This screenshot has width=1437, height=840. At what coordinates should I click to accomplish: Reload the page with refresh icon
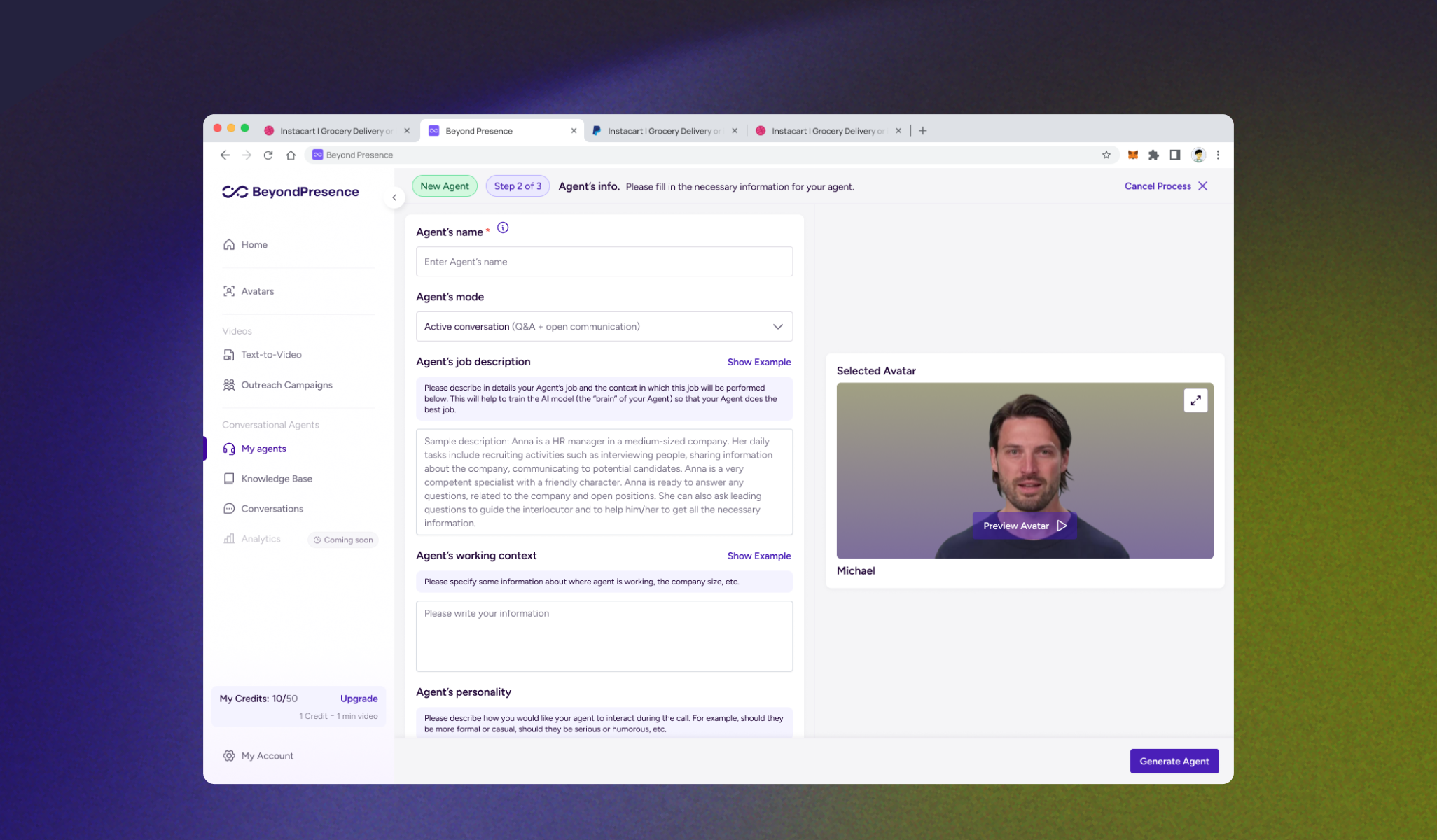tap(268, 155)
